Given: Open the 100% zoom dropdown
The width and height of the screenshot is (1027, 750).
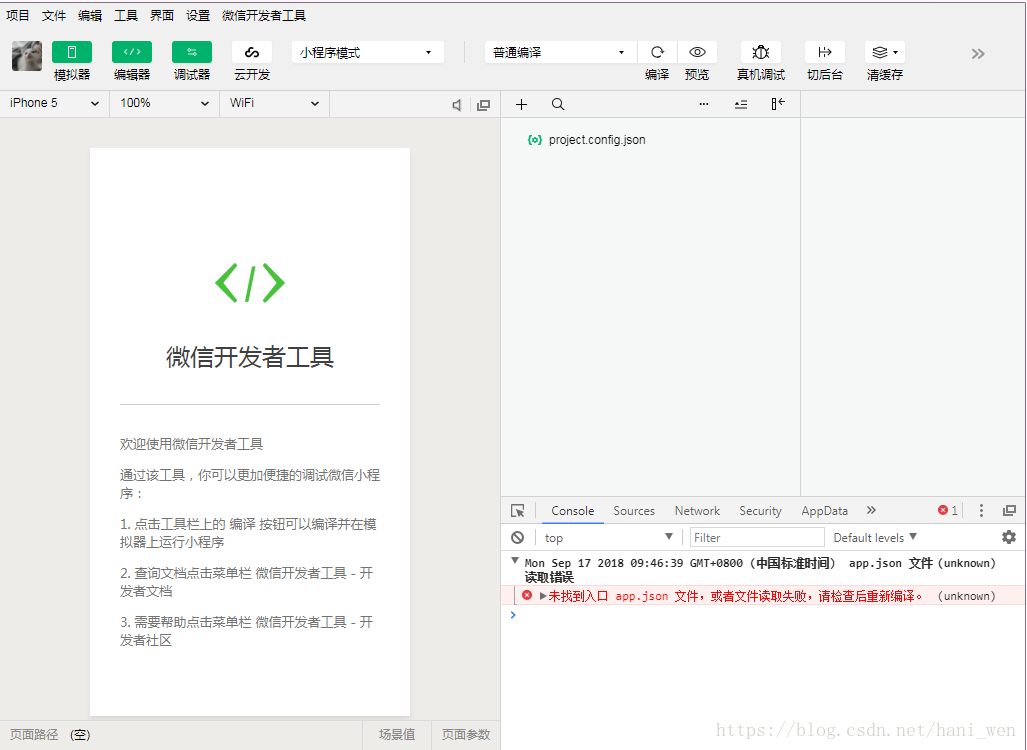Looking at the screenshot, I should pyautogui.click(x=164, y=103).
